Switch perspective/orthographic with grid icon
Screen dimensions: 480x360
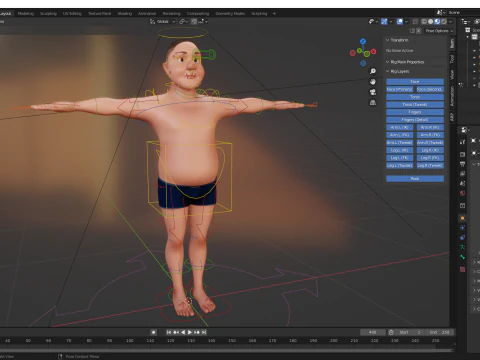373,103
